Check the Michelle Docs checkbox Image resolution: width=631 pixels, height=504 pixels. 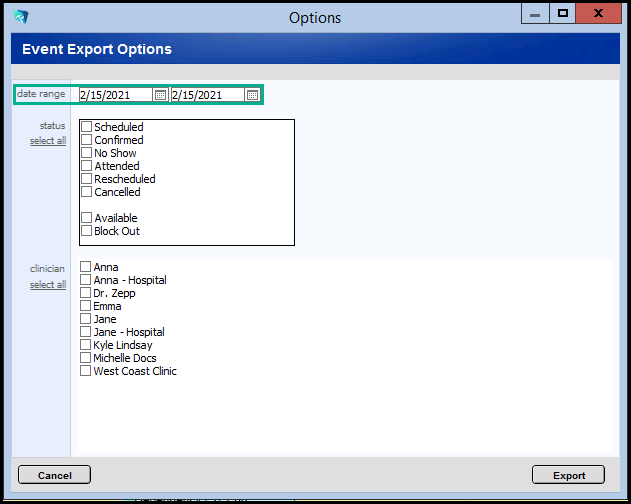click(85, 357)
